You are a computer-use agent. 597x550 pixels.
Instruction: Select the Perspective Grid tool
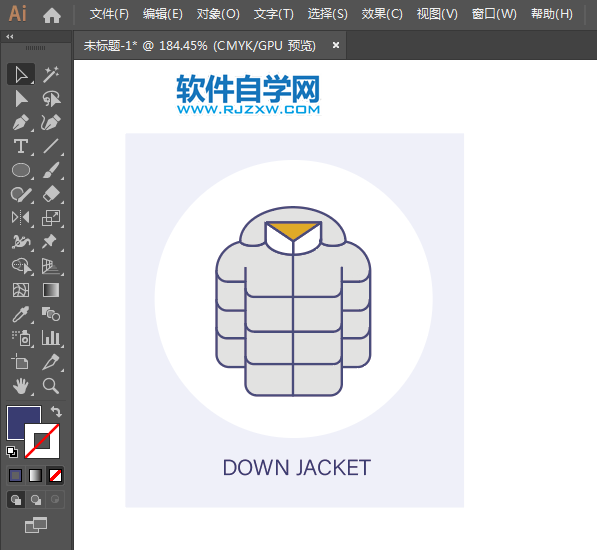51,266
